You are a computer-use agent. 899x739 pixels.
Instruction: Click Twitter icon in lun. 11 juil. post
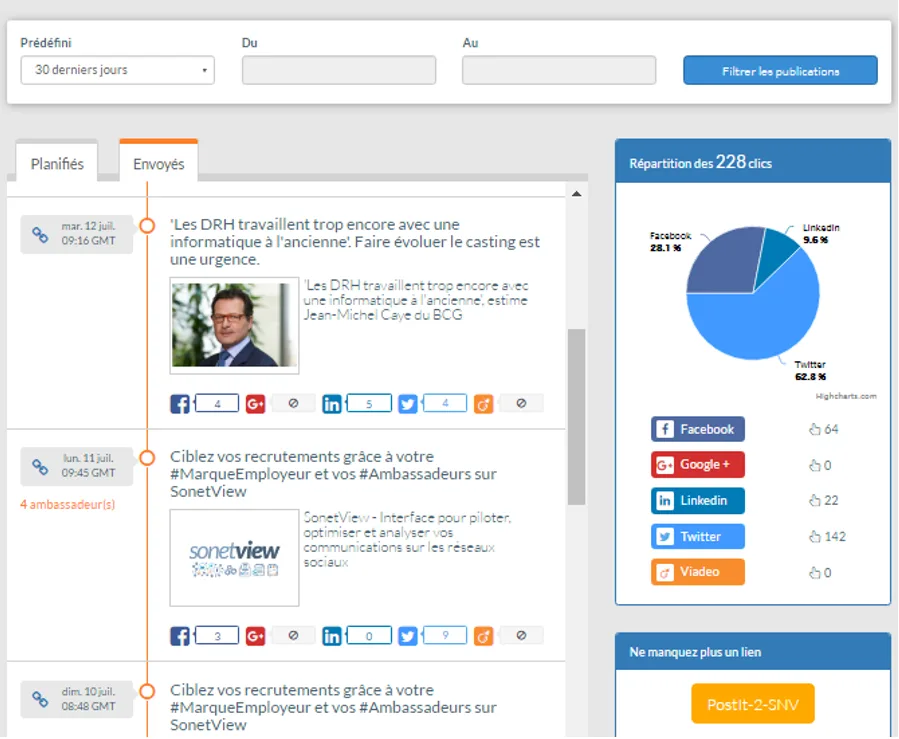(x=408, y=636)
